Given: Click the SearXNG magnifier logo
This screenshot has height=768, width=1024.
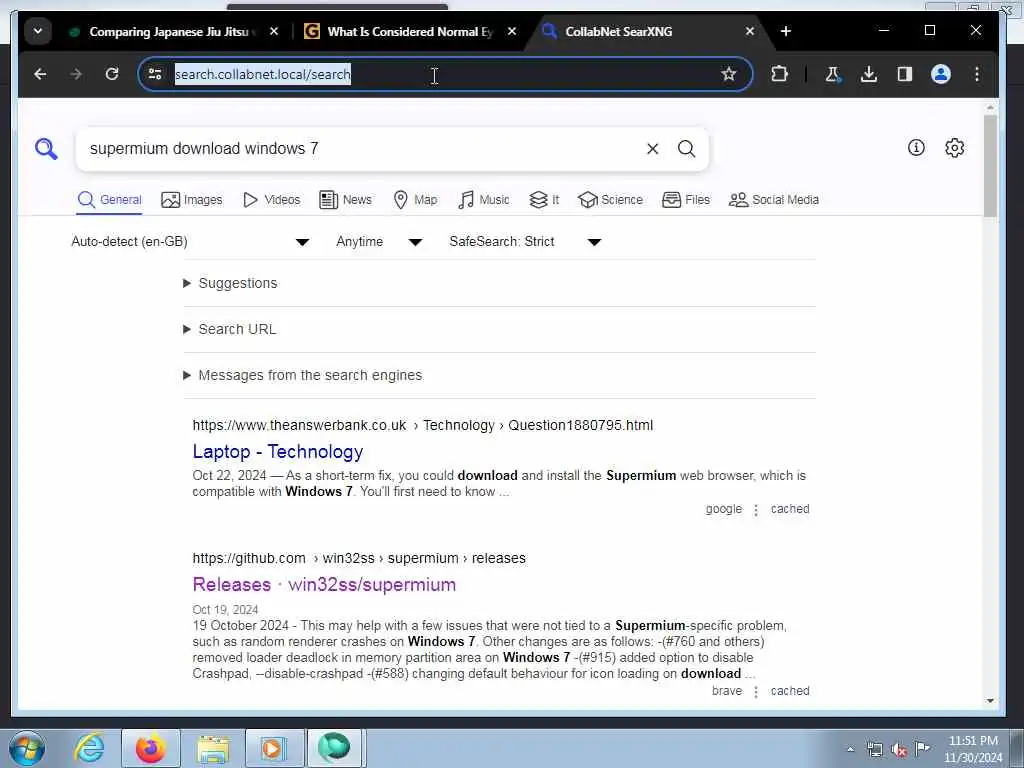Looking at the screenshot, I should click(46, 149).
